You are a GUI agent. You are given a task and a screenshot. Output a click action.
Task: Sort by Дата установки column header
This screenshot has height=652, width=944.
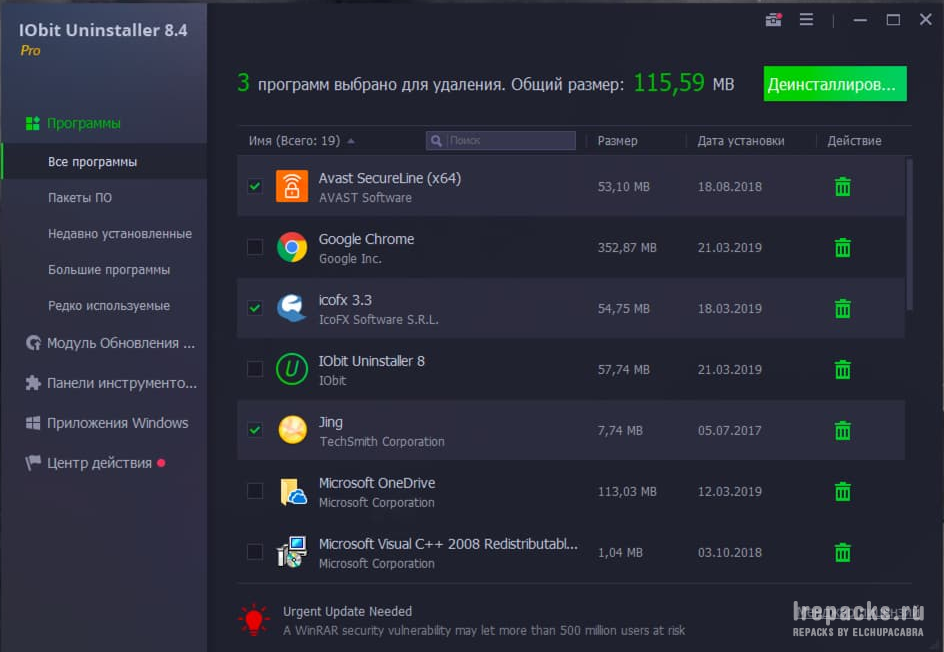coord(741,141)
